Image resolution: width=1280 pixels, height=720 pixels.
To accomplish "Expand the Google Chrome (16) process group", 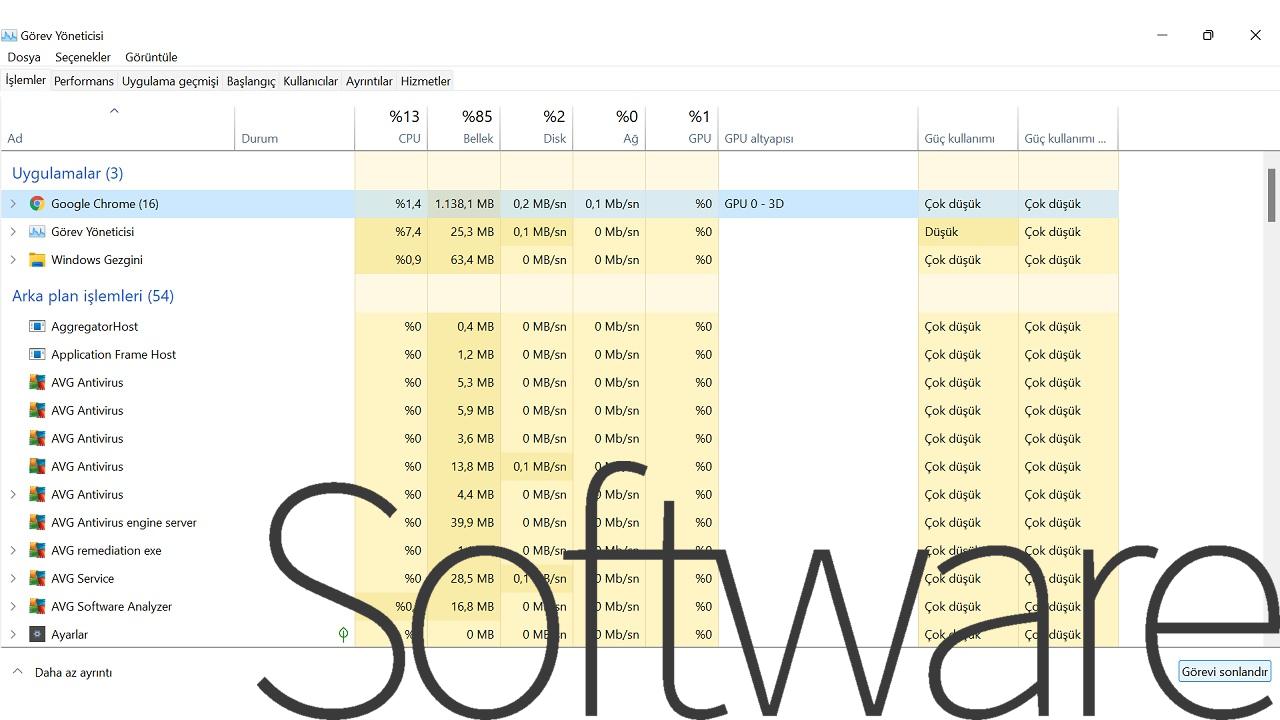I will coord(13,204).
